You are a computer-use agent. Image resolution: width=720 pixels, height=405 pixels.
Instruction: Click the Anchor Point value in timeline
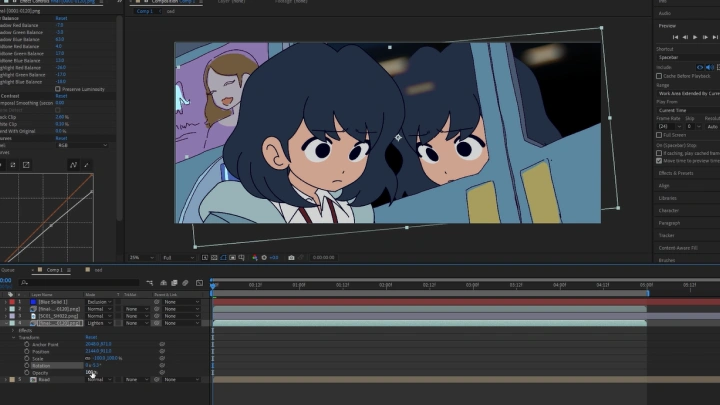(98, 344)
